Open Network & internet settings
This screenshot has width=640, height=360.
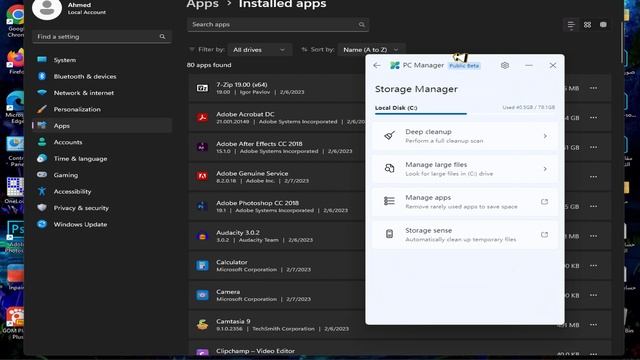pos(102,93)
